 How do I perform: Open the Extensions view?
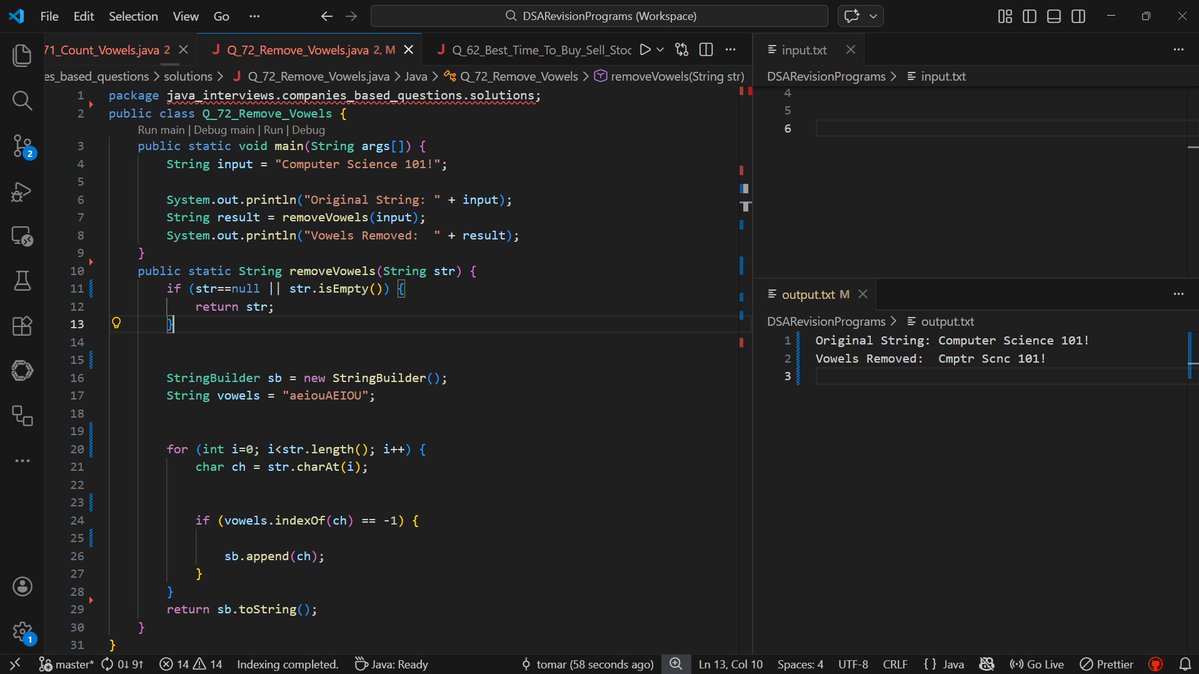click(22, 326)
